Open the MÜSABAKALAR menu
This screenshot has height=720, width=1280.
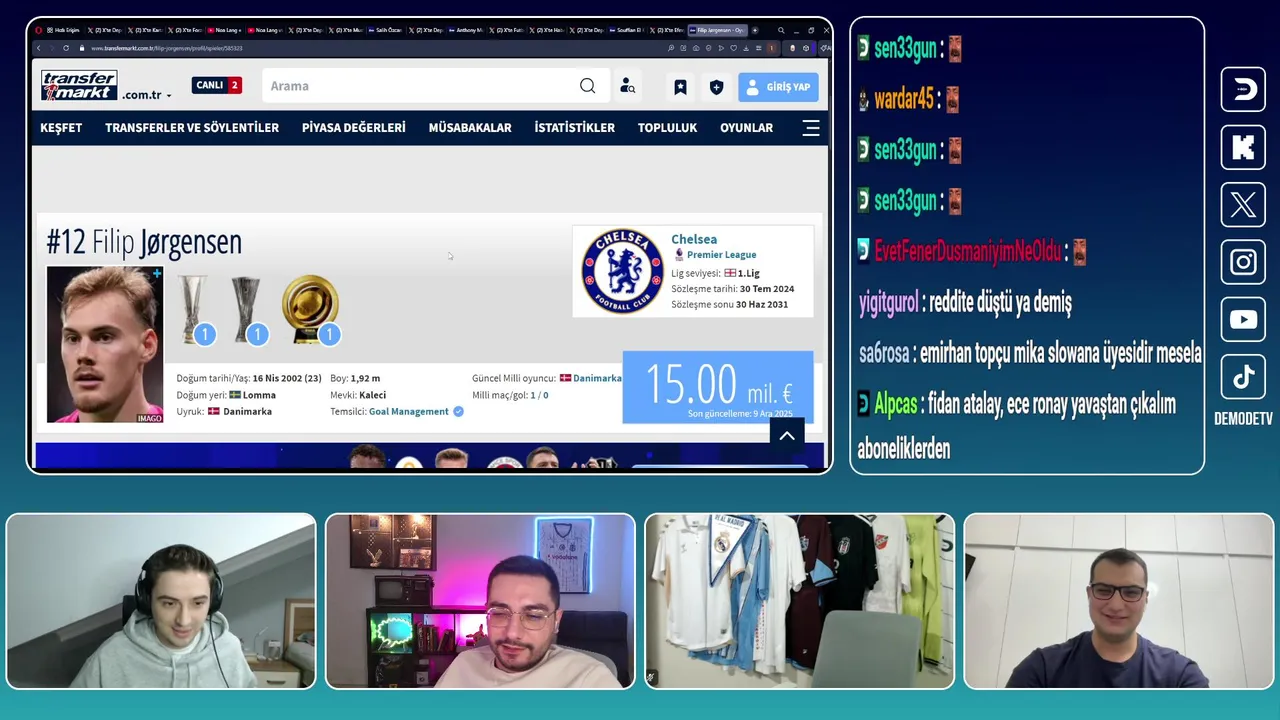click(x=470, y=128)
